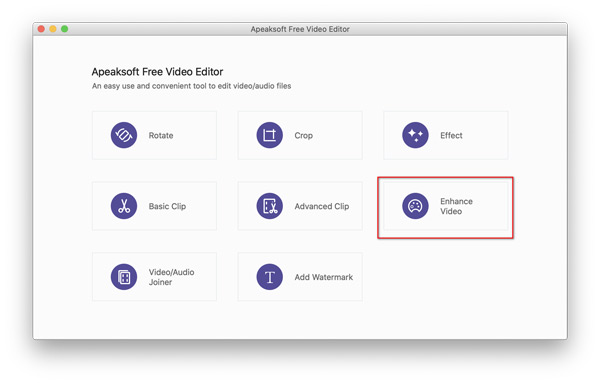Click the Basic Clip scissors icon
The image size is (600, 383).
124,206
